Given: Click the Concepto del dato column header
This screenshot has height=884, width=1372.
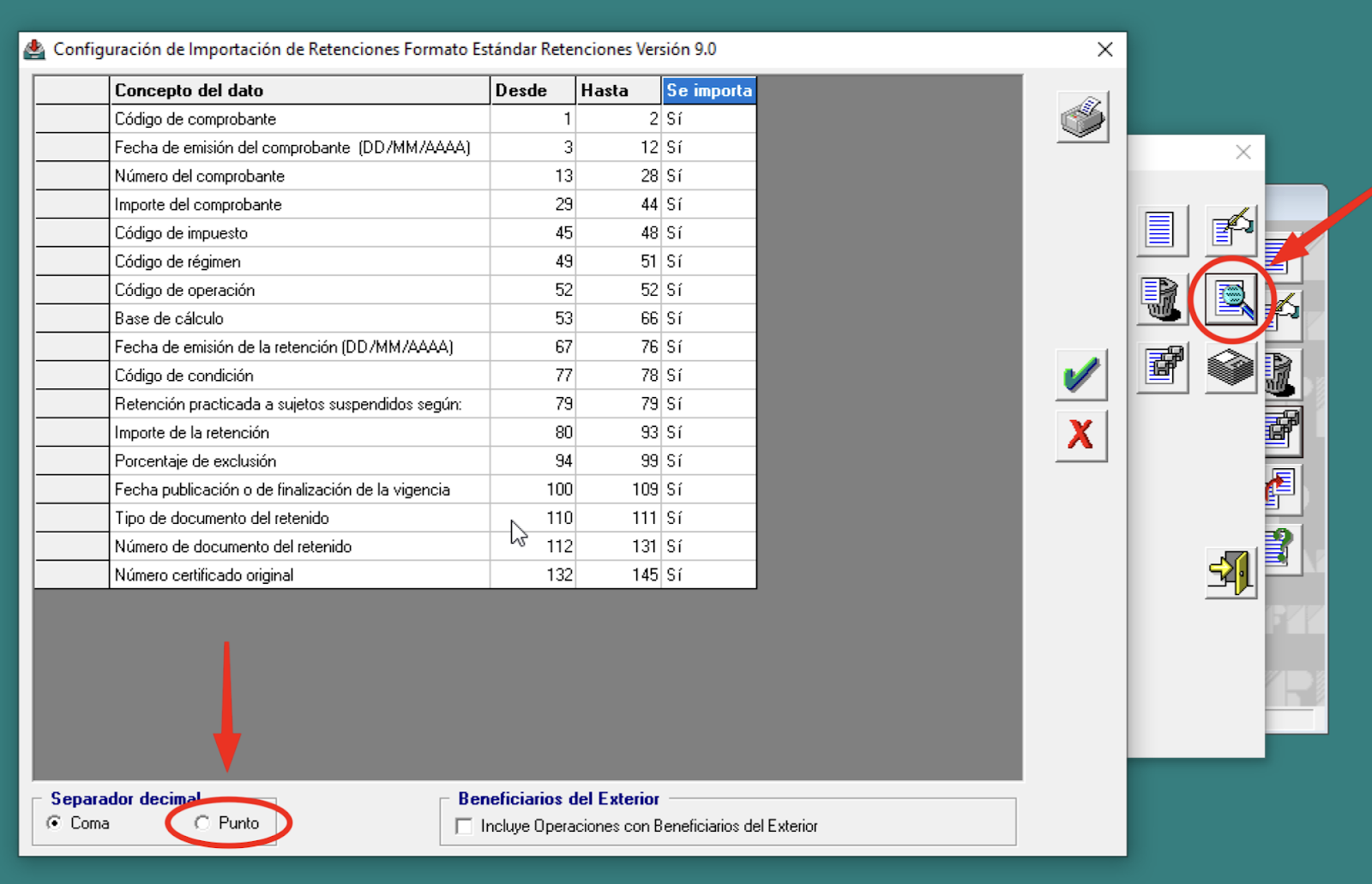Looking at the screenshot, I should point(300,90).
